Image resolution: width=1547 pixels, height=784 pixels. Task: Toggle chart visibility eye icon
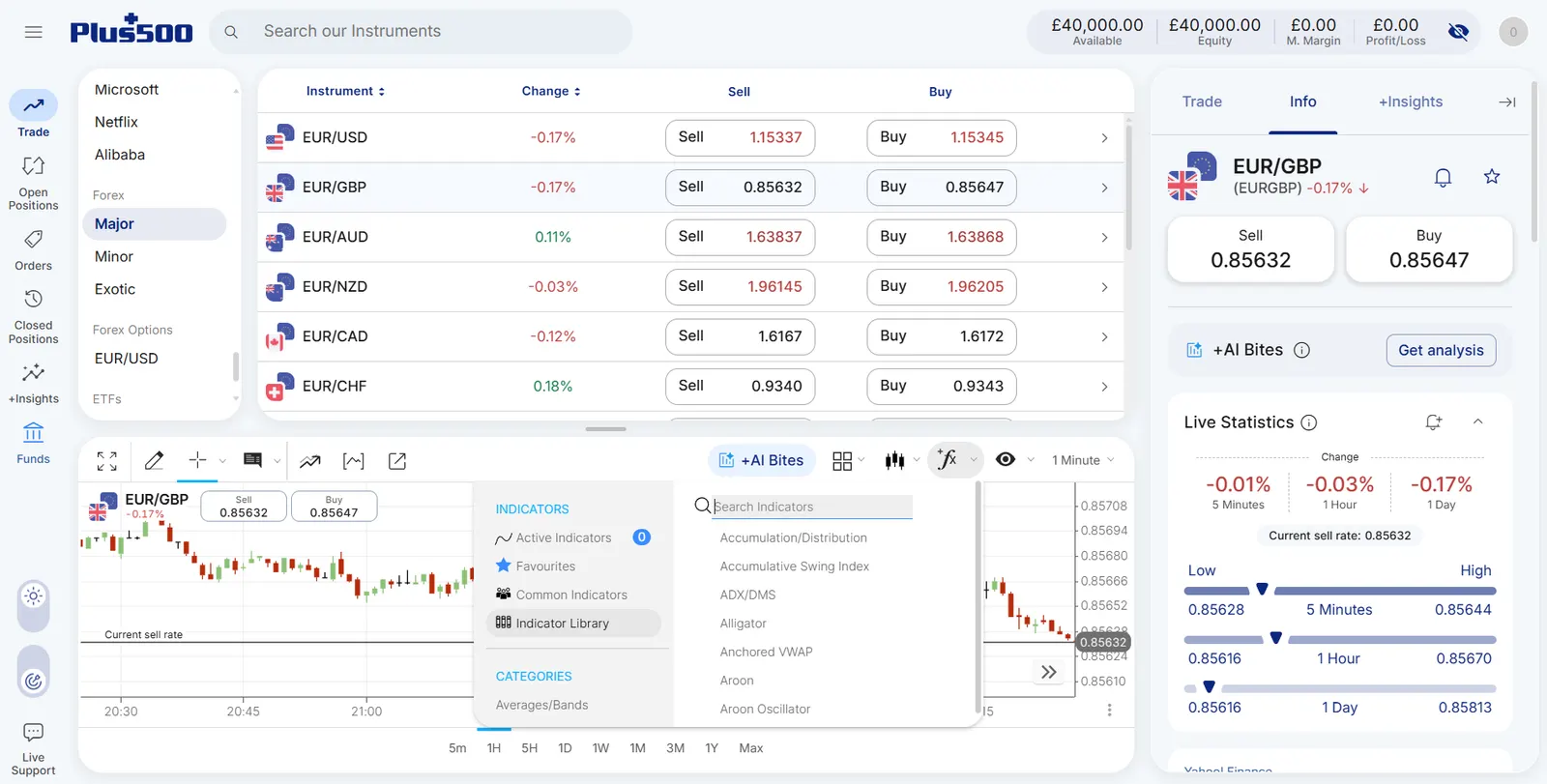1006,460
